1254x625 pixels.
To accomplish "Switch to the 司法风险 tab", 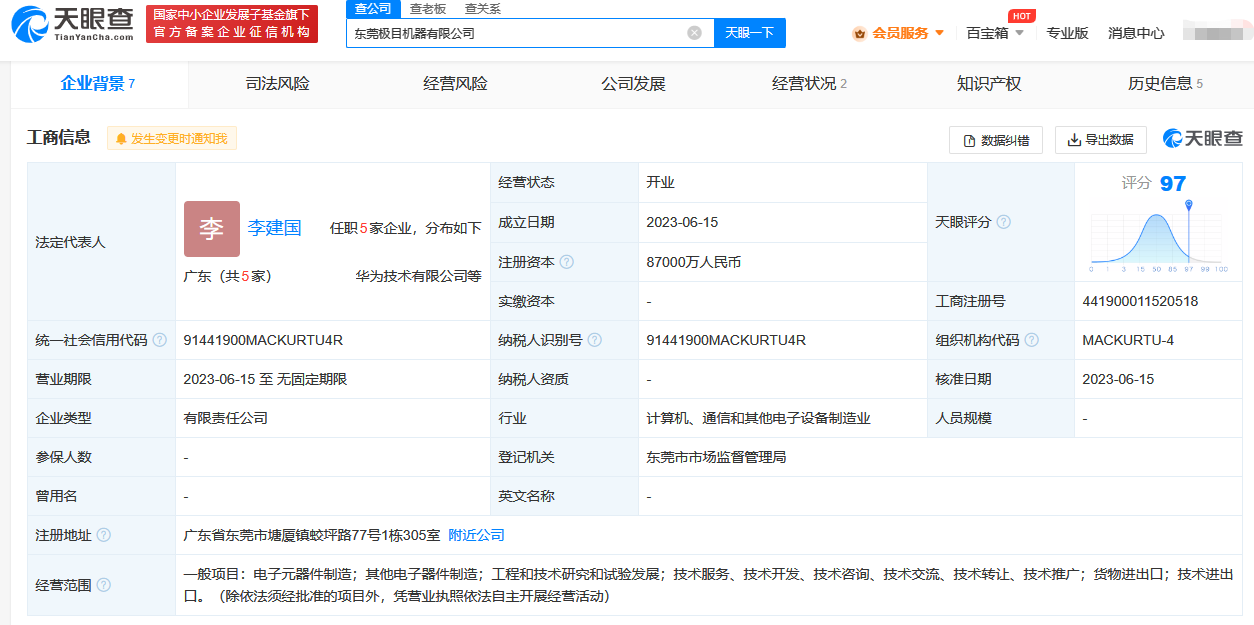I will pyautogui.click(x=277, y=84).
